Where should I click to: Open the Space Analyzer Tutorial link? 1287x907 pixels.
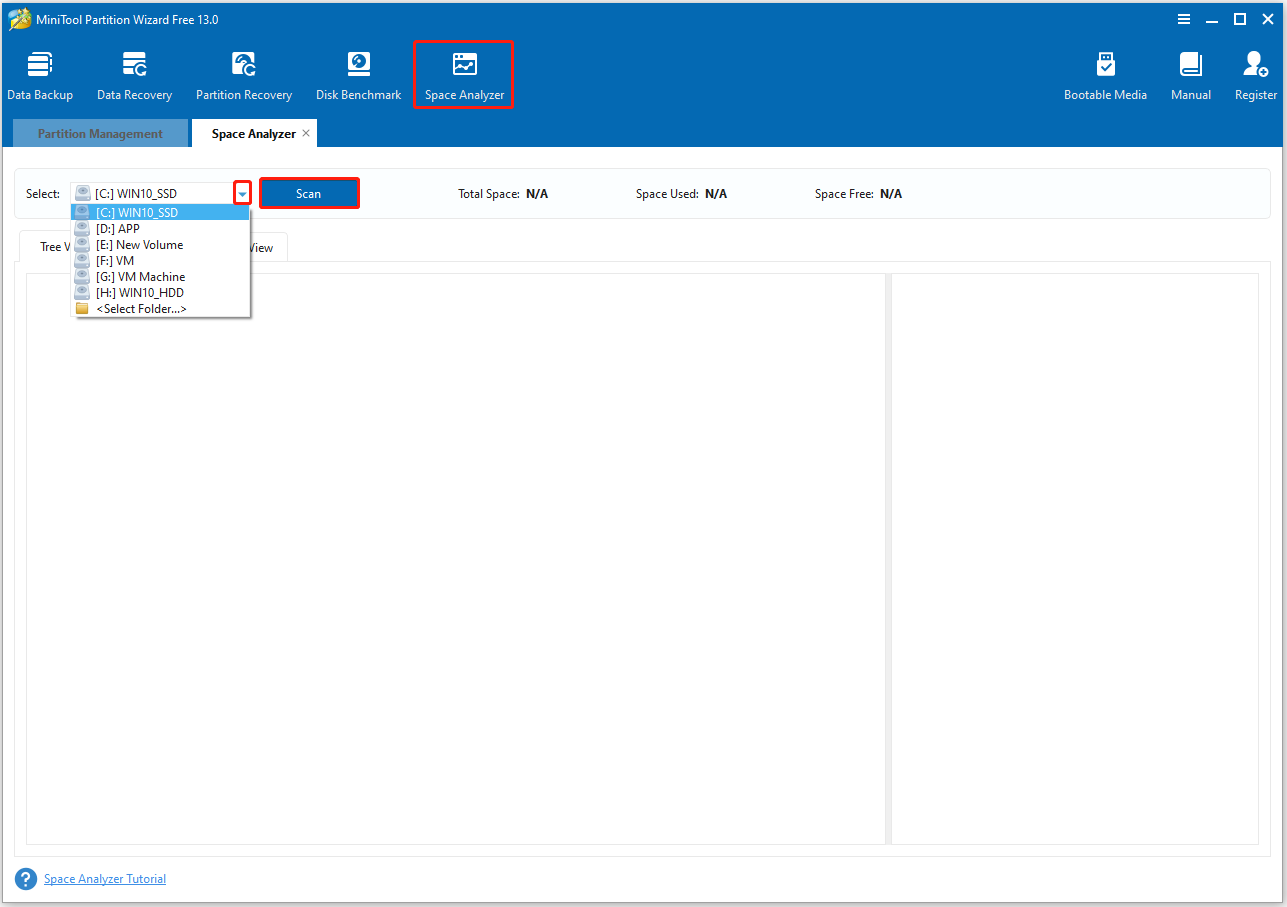(104, 878)
